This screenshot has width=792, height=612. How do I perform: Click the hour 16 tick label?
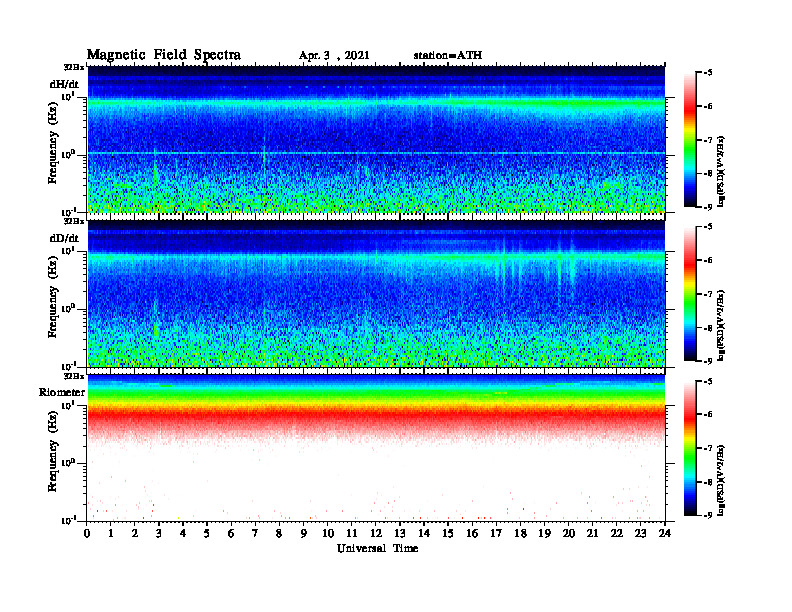(472, 534)
